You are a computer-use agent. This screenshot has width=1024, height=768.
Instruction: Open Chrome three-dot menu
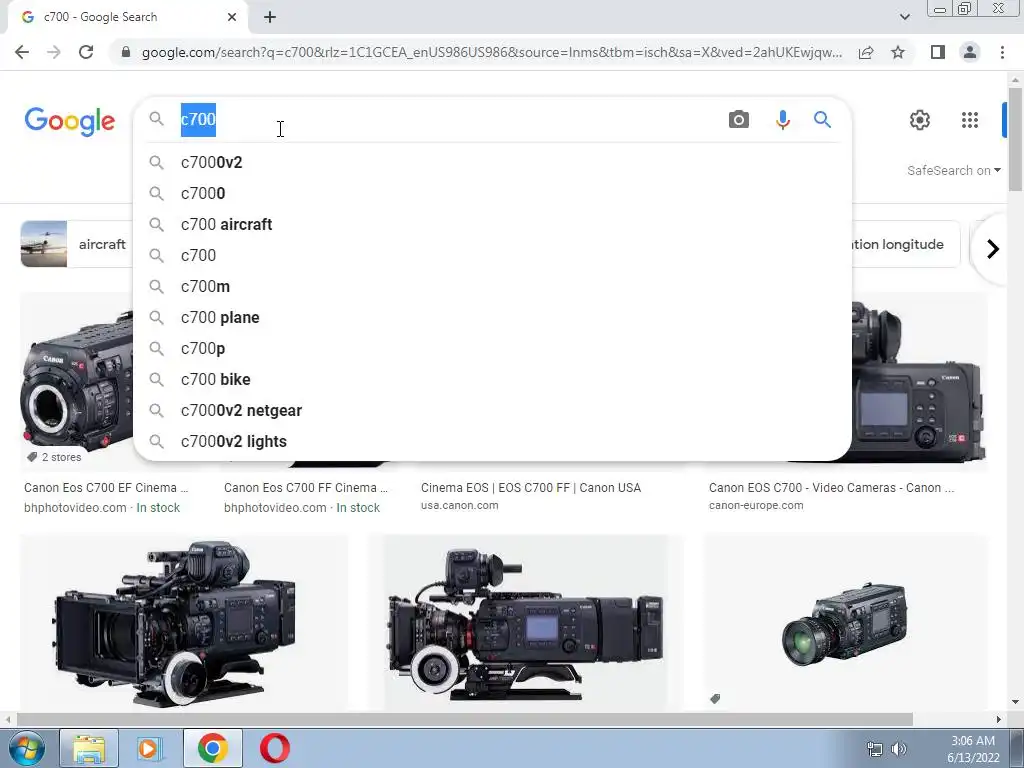[x=1002, y=52]
